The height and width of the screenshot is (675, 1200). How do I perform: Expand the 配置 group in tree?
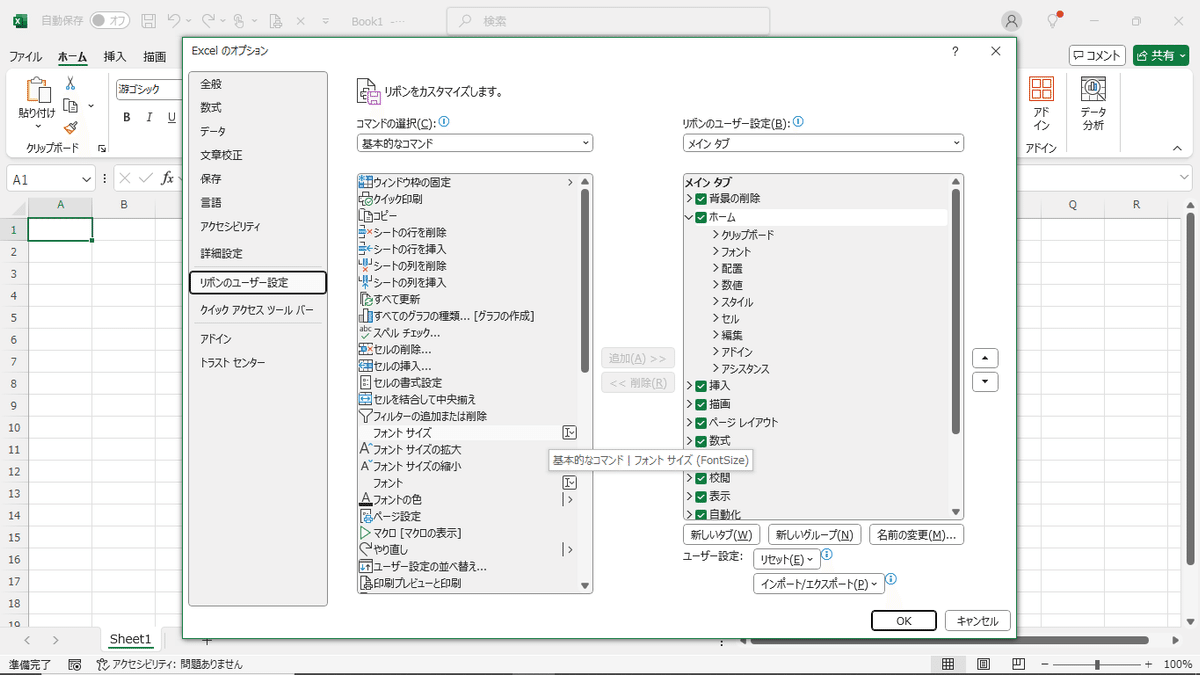716,268
